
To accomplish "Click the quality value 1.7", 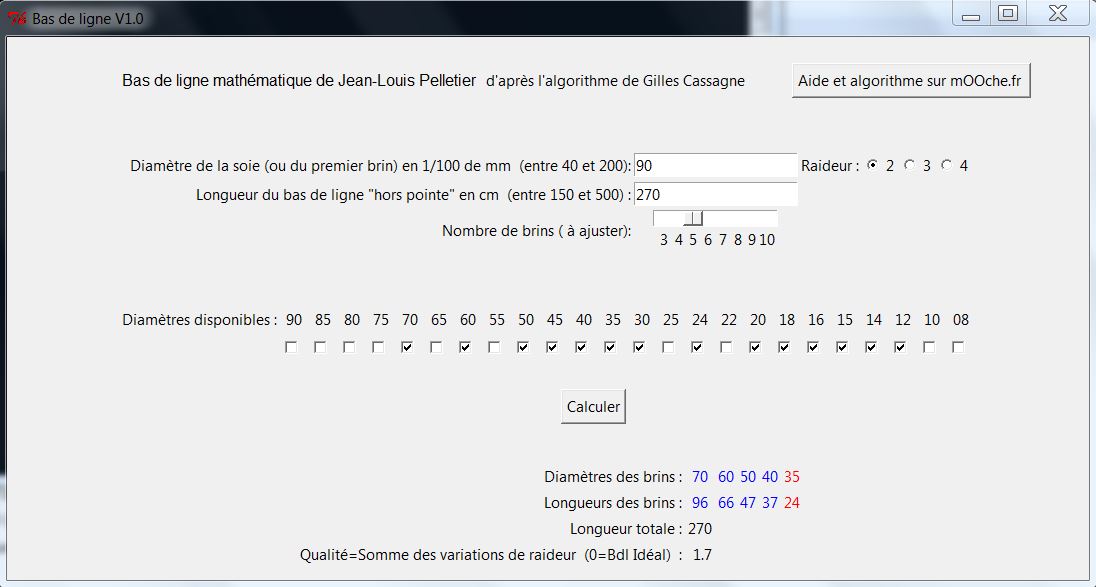I will pyautogui.click(x=702, y=556).
